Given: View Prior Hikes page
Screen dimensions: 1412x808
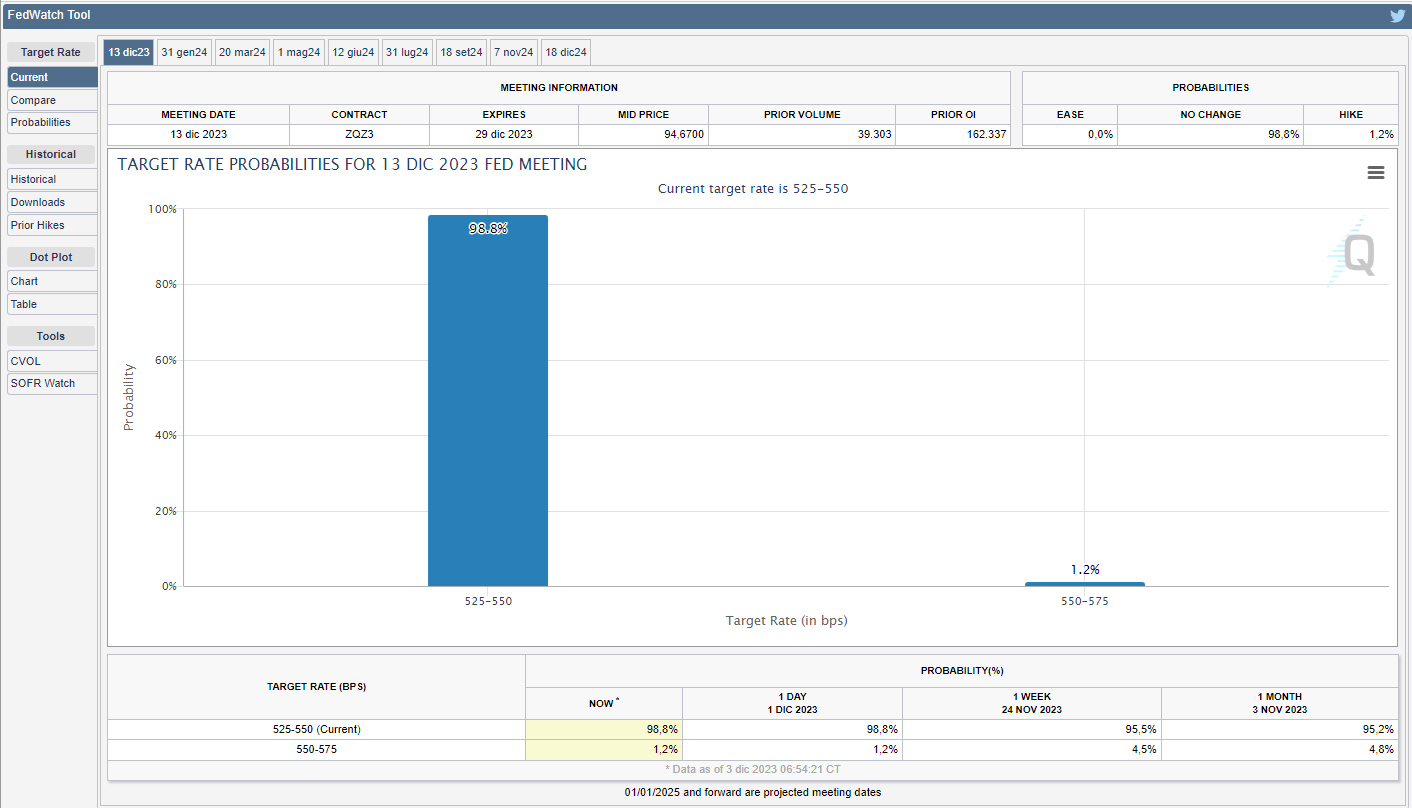Looking at the screenshot, I should (x=52, y=225).
